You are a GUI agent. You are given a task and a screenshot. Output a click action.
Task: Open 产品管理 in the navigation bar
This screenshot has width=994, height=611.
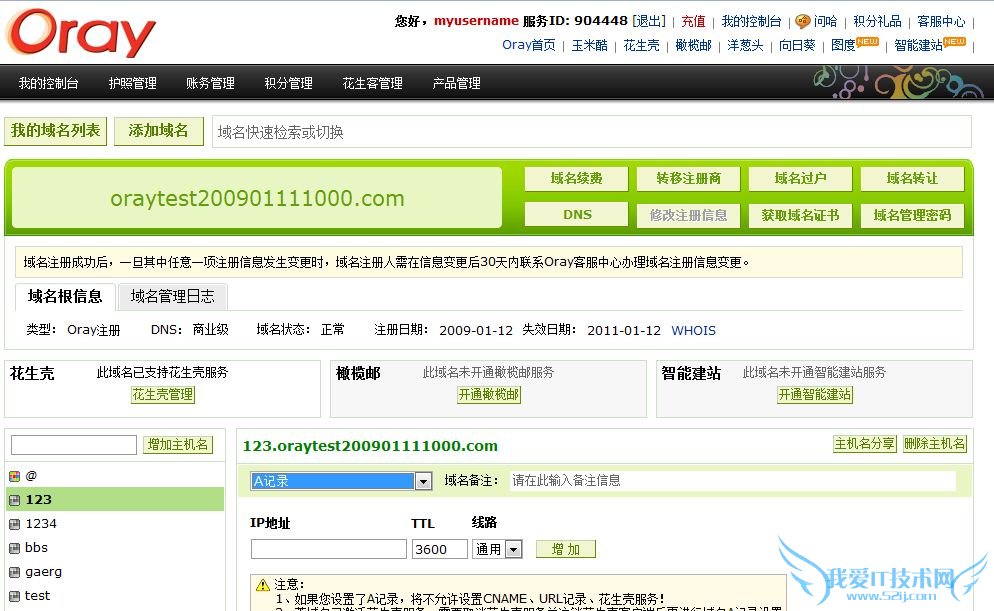pos(456,83)
